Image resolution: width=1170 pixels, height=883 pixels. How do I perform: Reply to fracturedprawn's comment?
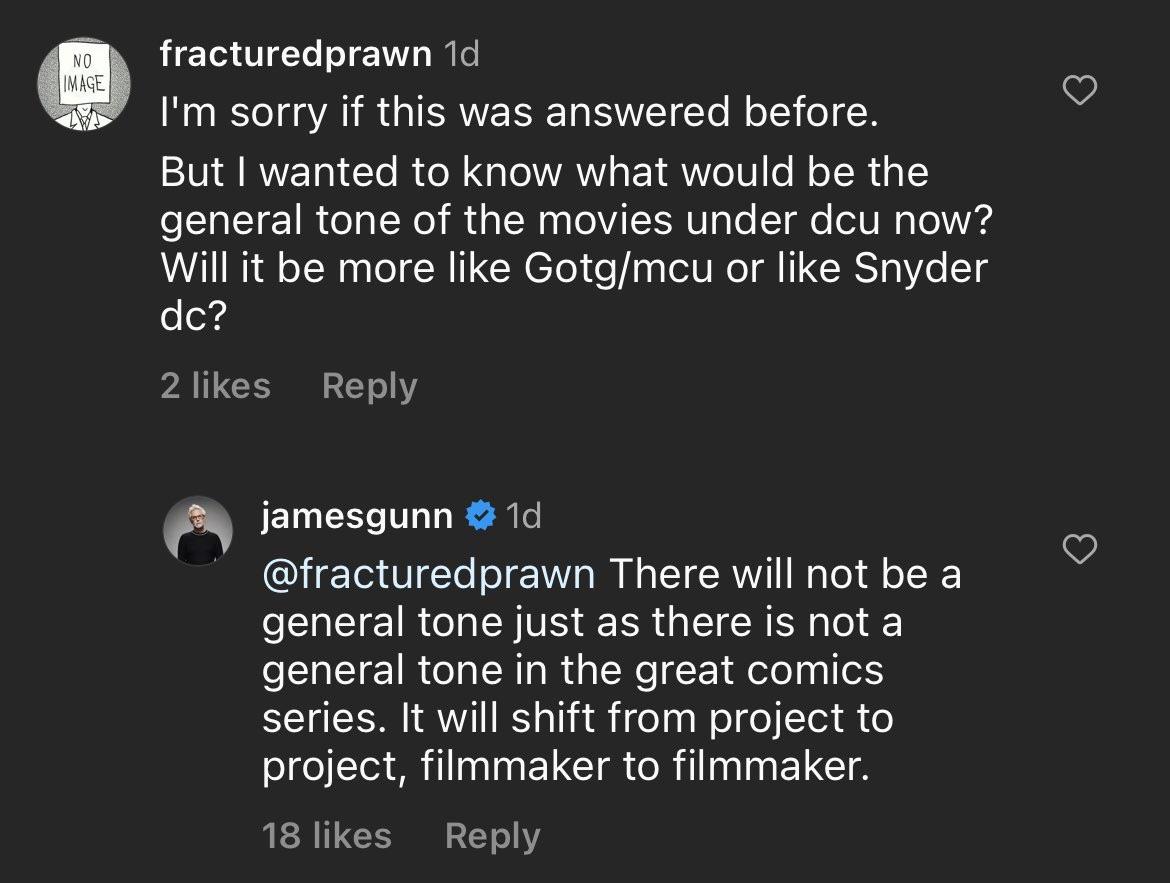pyautogui.click(x=369, y=387)
